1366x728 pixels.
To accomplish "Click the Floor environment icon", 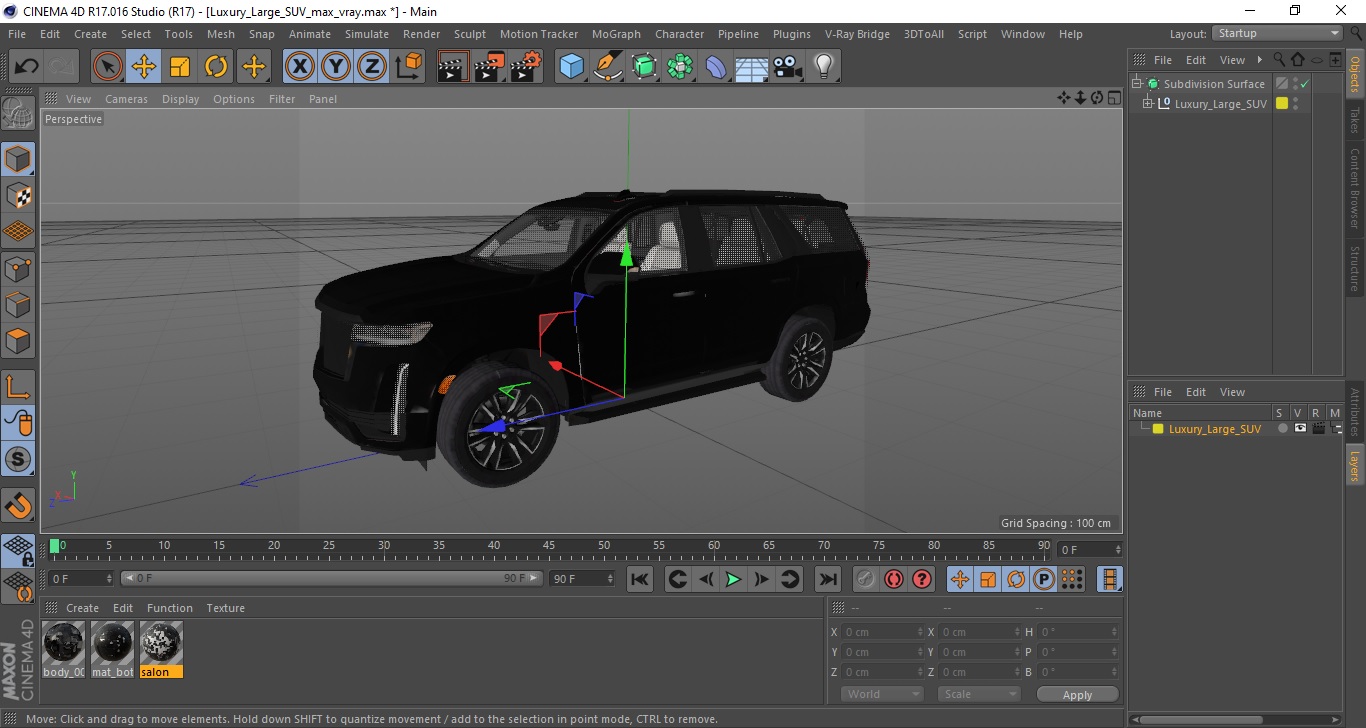I will pyautogui.click(x=751, y=67).
